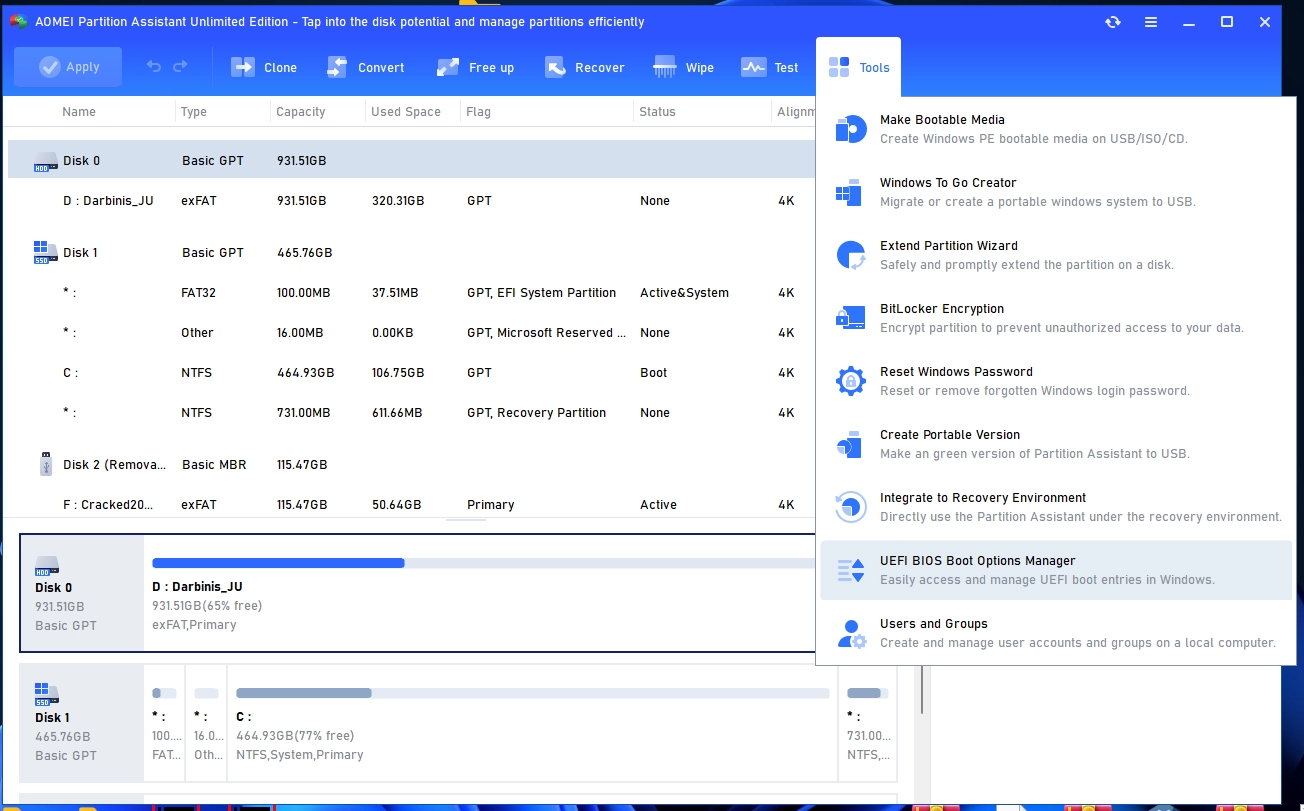This screenshot has width=1304, height=811.
Task: Sort by the Type column header
Action: [x=194, y=112]
